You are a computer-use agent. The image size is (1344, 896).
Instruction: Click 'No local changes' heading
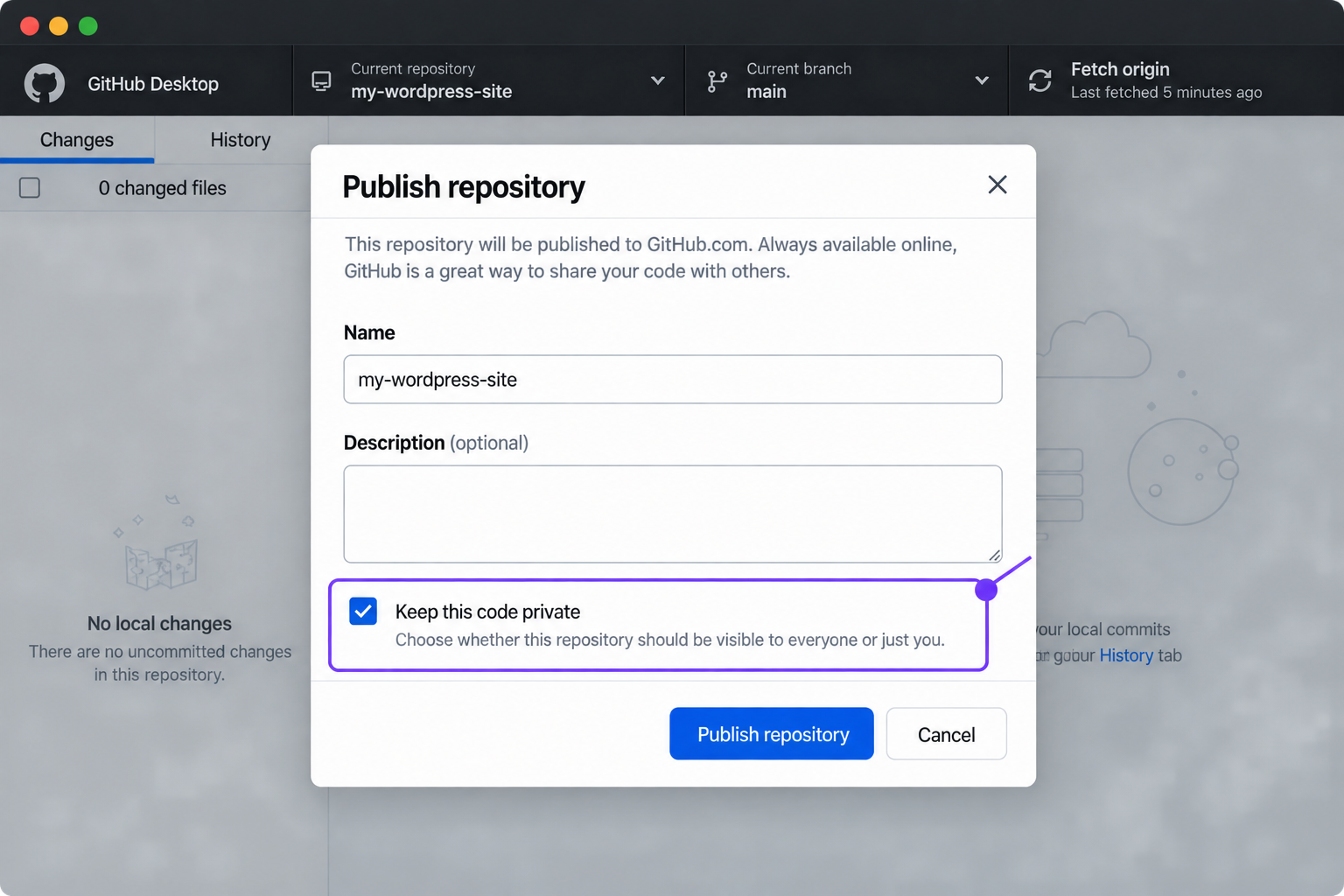[159, 623]
